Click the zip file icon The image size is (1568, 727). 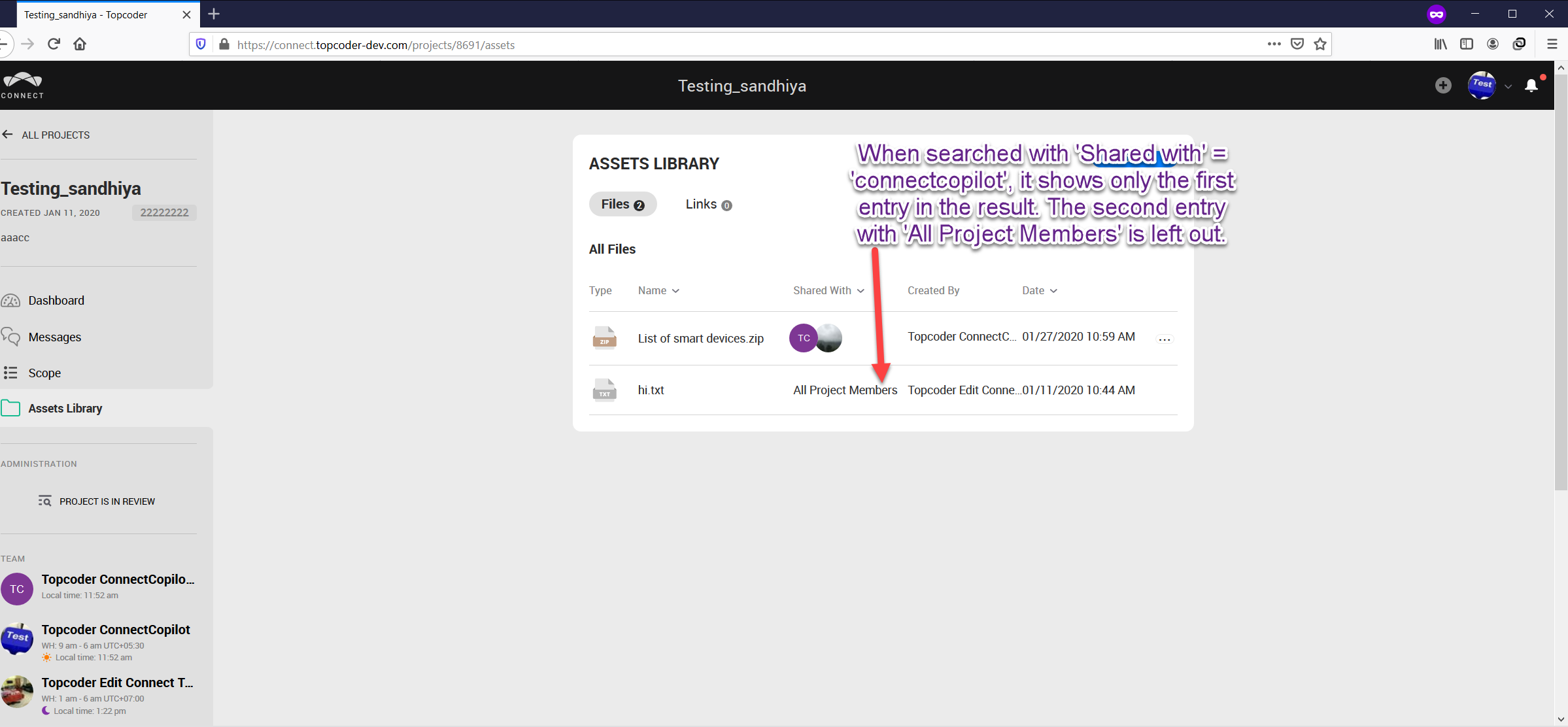click(604, 339)
